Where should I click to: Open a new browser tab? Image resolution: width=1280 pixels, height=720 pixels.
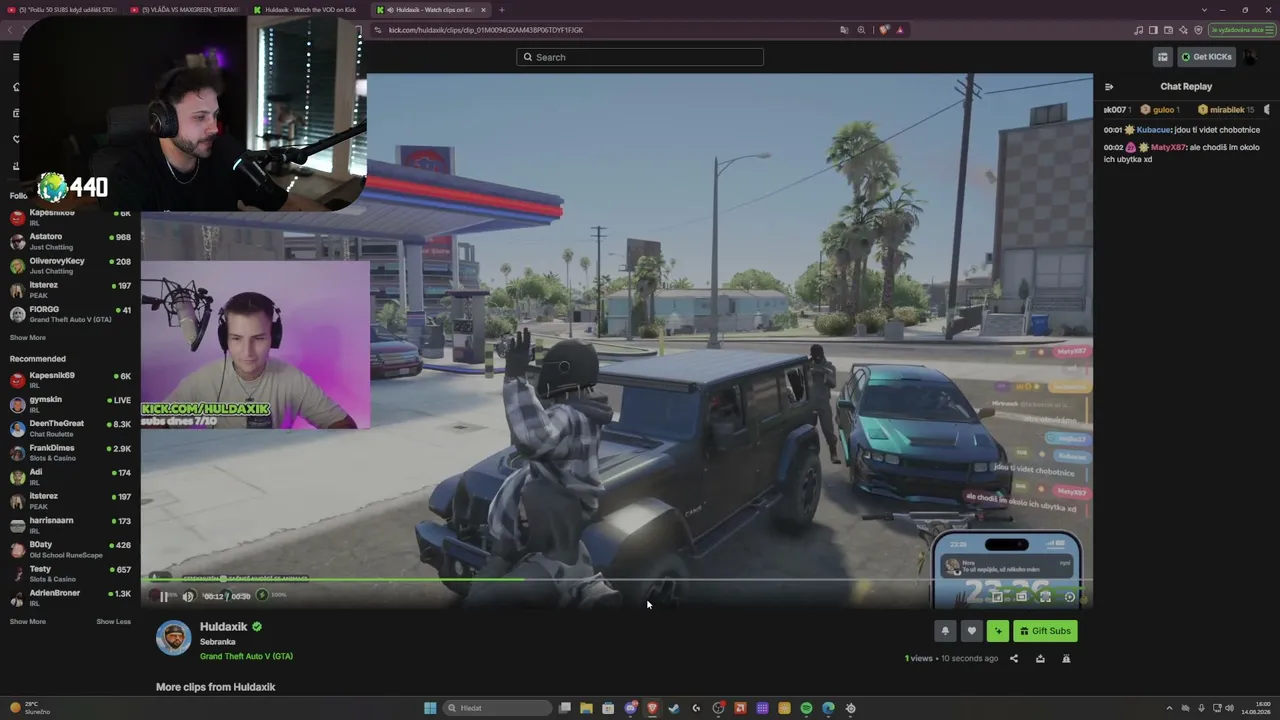502,10
